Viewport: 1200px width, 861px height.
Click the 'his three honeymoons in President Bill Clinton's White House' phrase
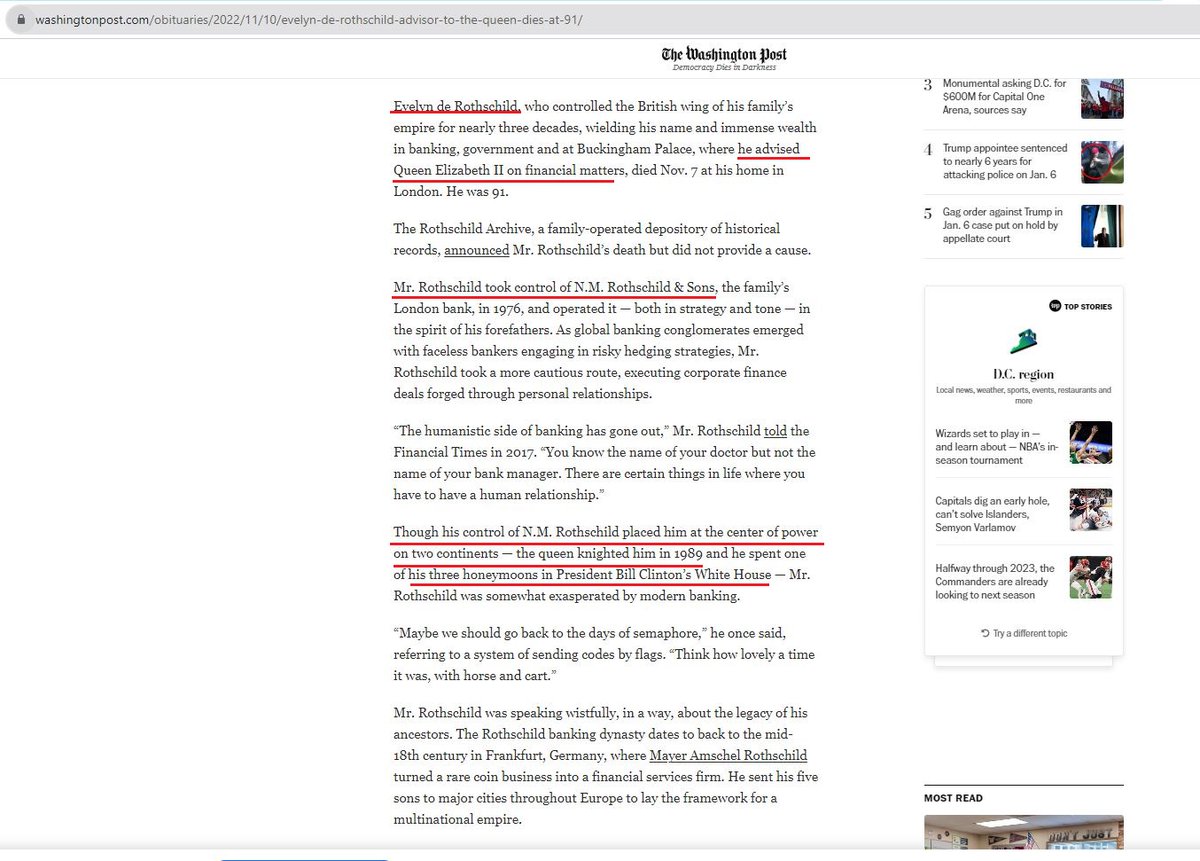click(x=590, y=574)
